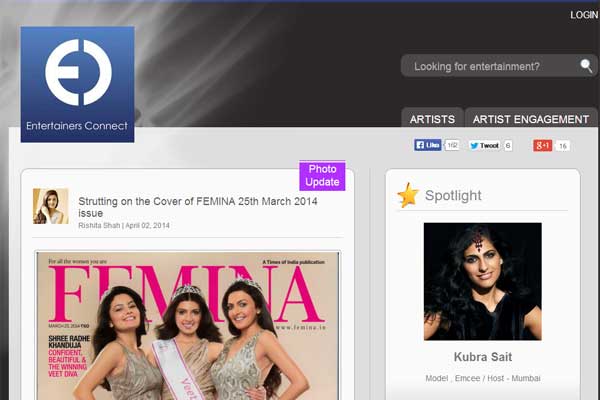Click the Google plus count 16

click(563, 145)
